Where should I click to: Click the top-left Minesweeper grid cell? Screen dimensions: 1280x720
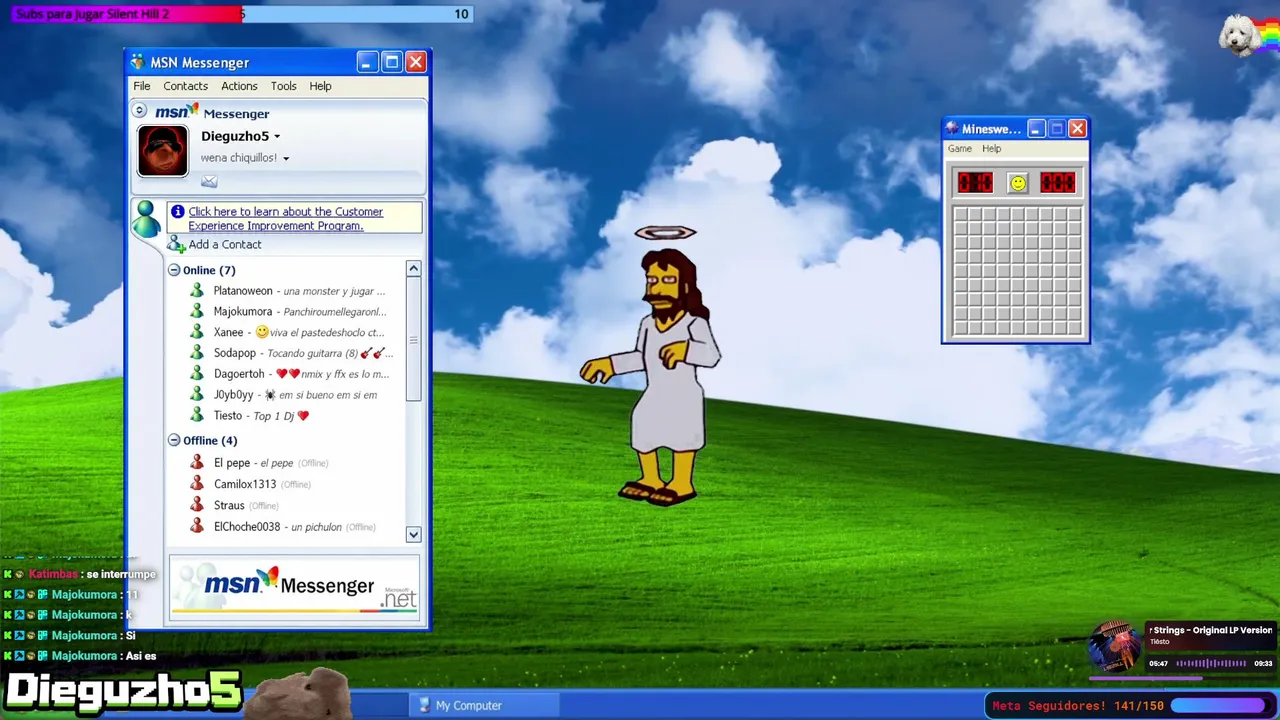pos(961,216)
